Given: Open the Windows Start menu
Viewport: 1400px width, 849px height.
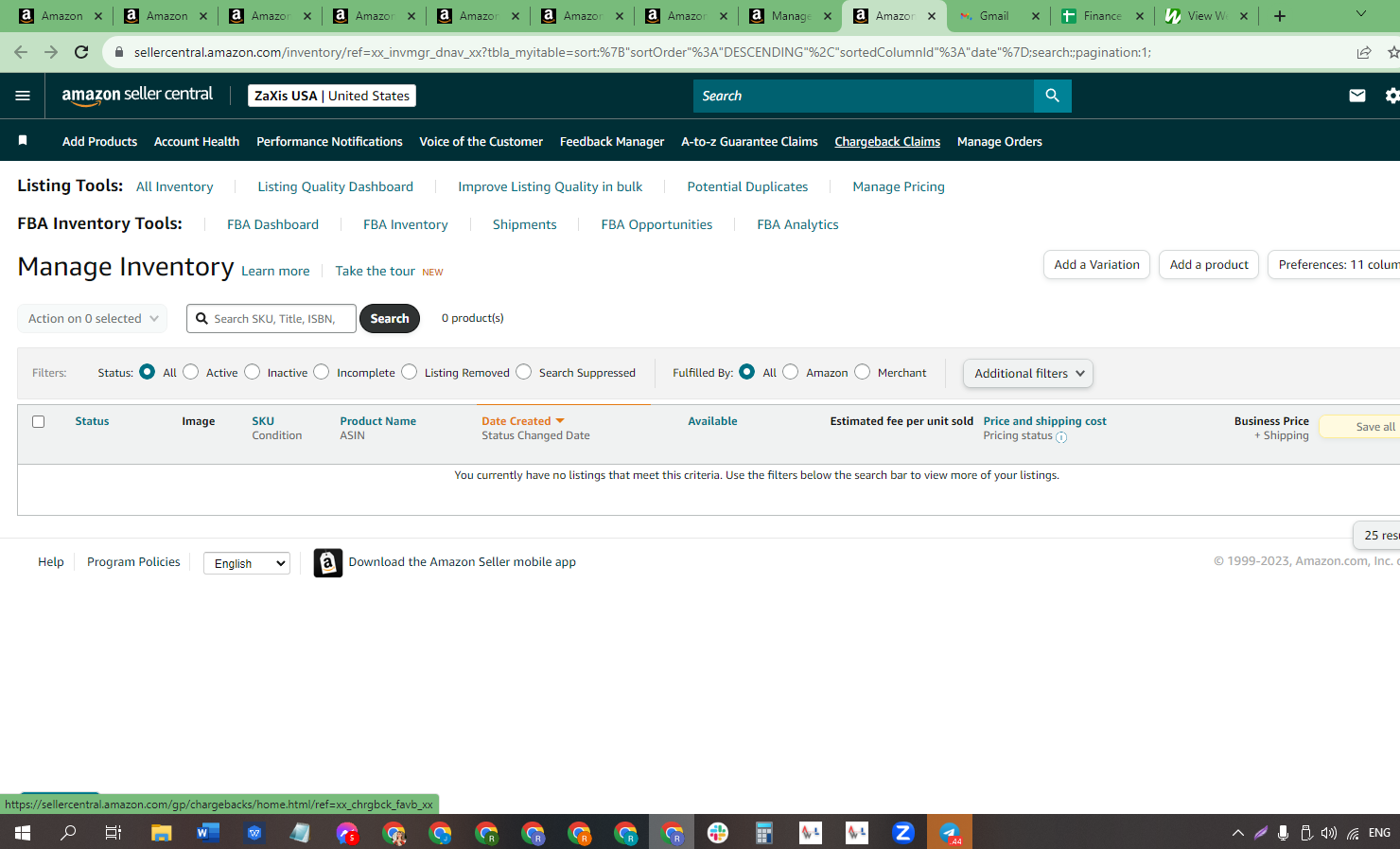Looking at the screenshot, I should (23, 833).
